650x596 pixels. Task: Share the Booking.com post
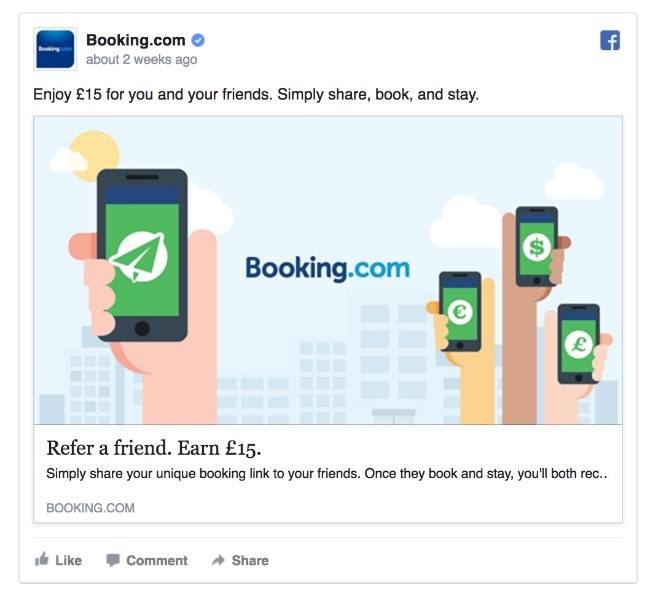coord(240,560)
